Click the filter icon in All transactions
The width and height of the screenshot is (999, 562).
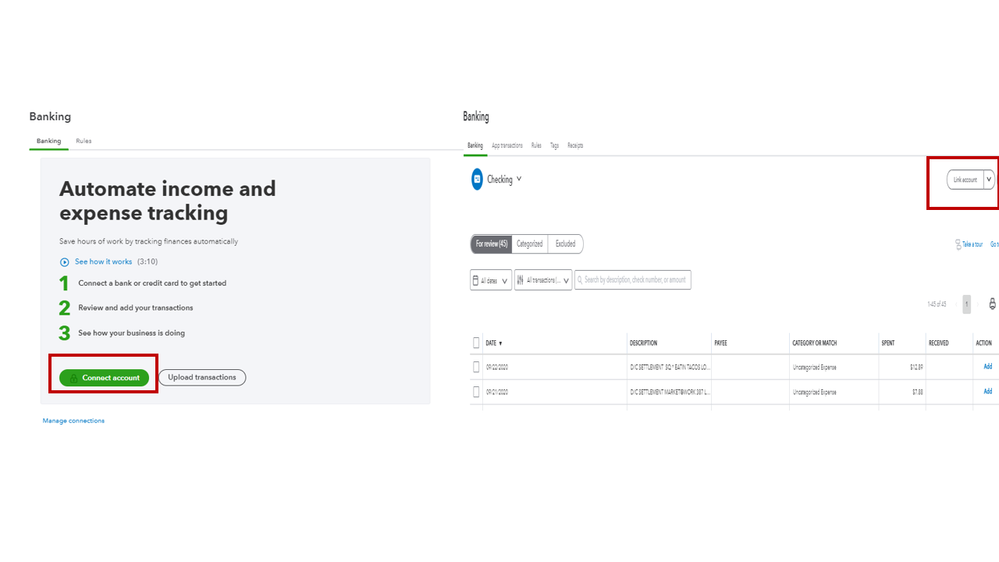[x=520, y=281]
